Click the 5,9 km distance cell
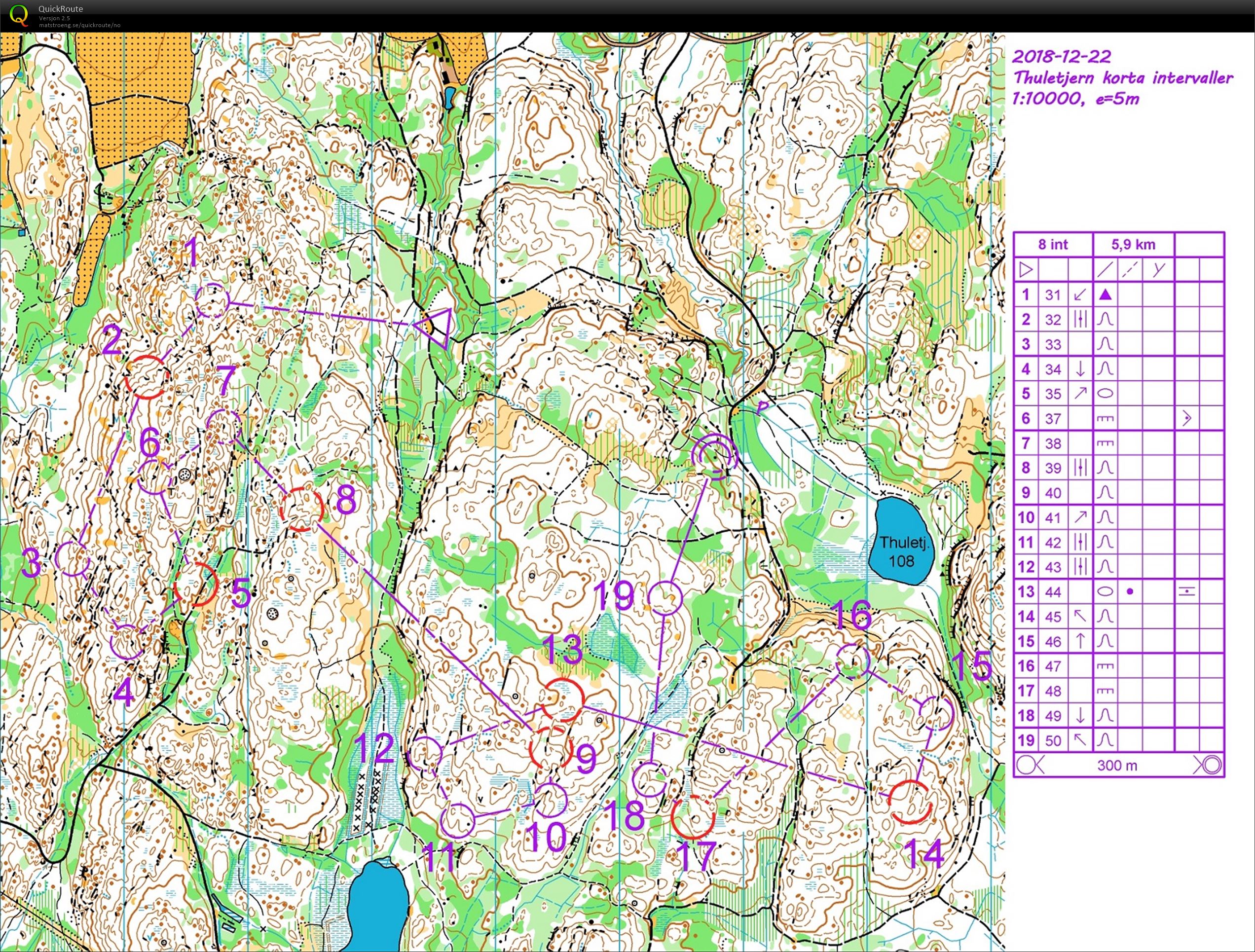 [x=1133, y=245]
